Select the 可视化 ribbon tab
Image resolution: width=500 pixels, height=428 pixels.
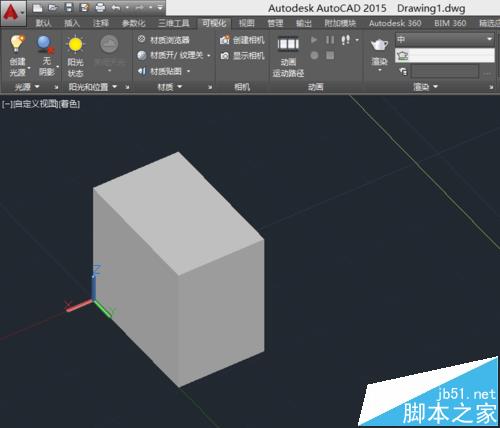pos(214,23)
